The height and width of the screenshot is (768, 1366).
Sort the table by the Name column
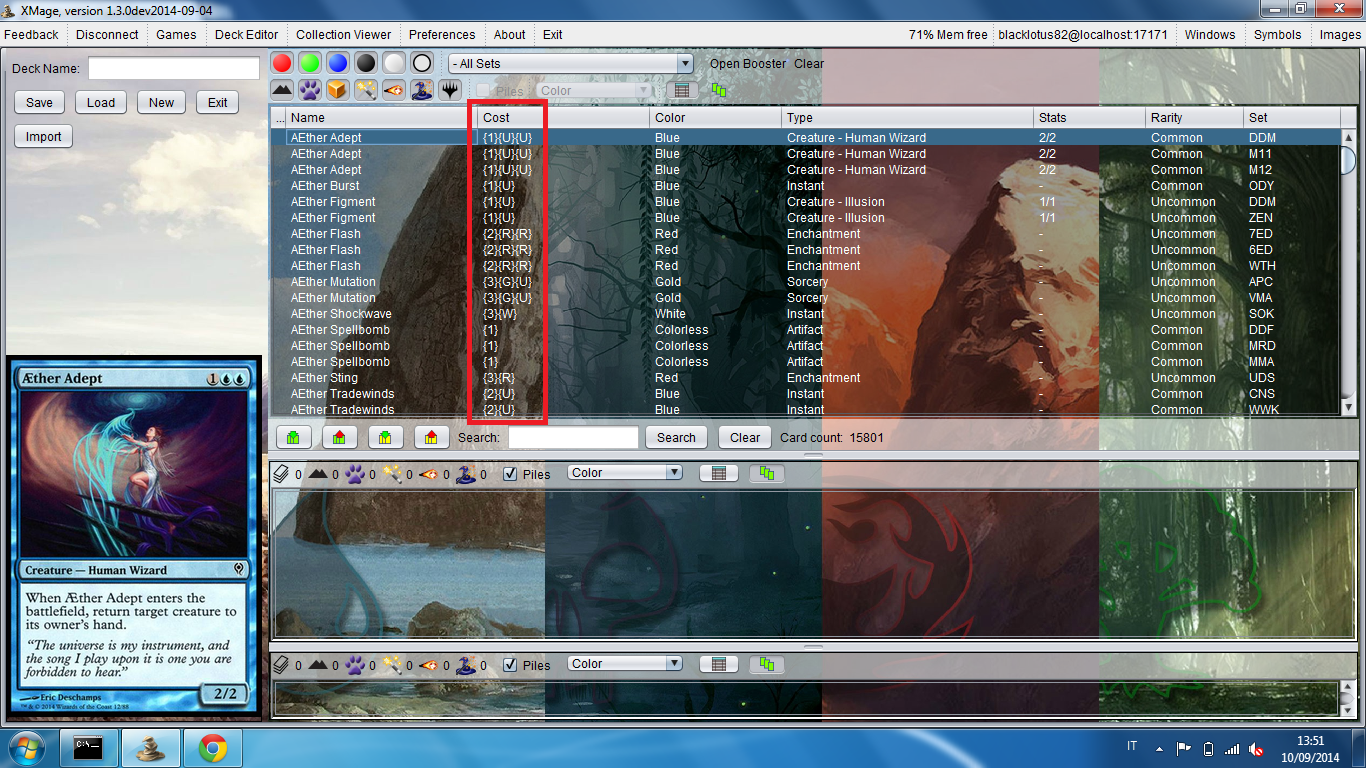point(380,117)
